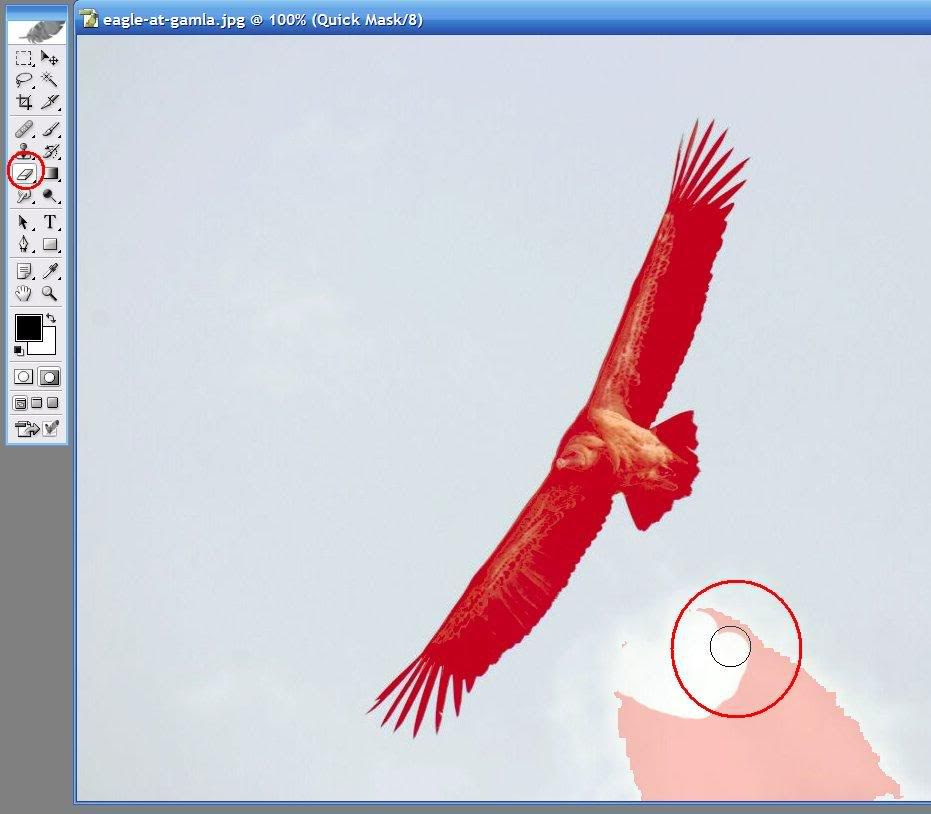Select the Eyedropper tool
Viewport: 931px width, 814px height.
point(50,271)
